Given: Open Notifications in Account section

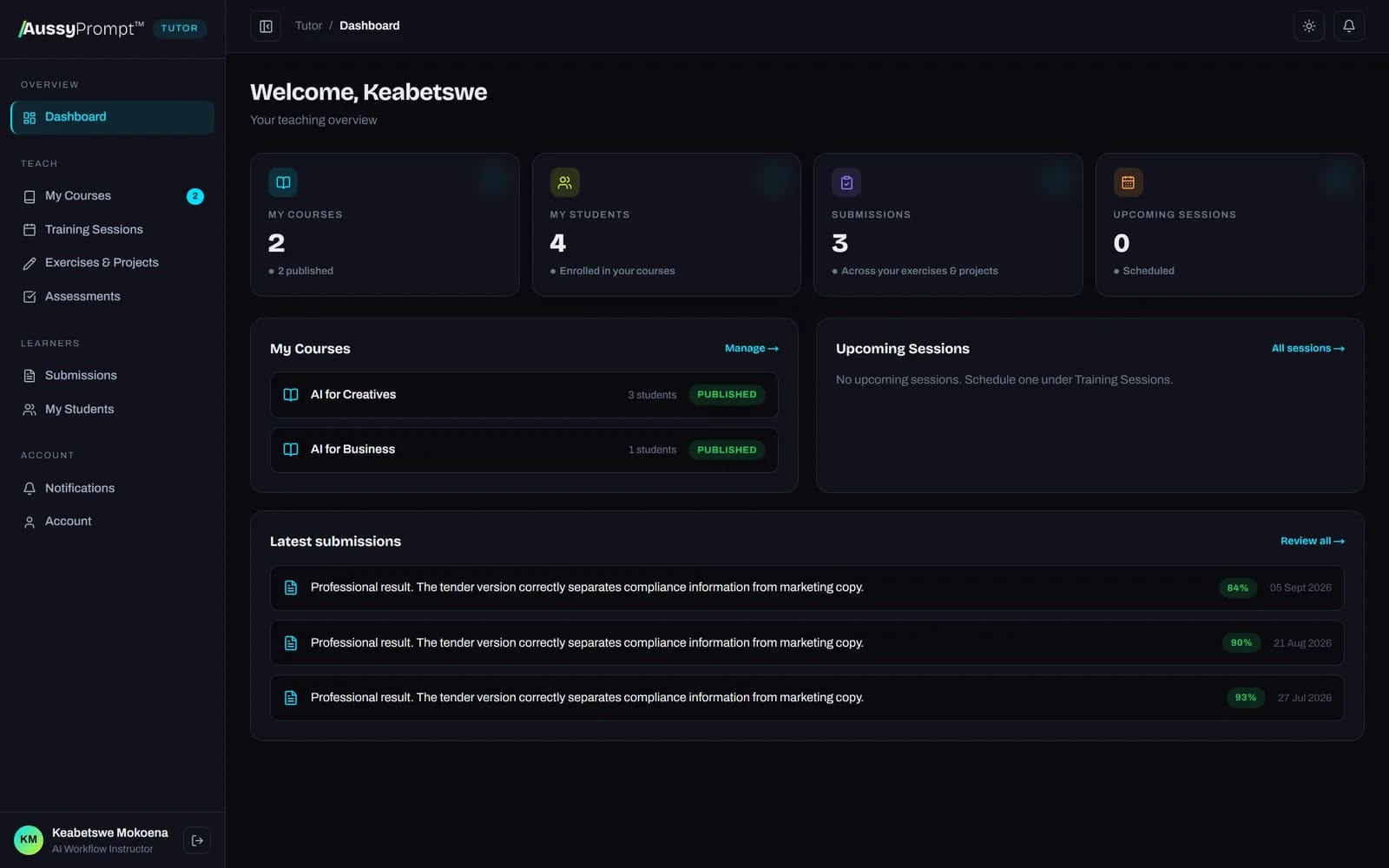Looking at the screenshot, I should (112, 489).
